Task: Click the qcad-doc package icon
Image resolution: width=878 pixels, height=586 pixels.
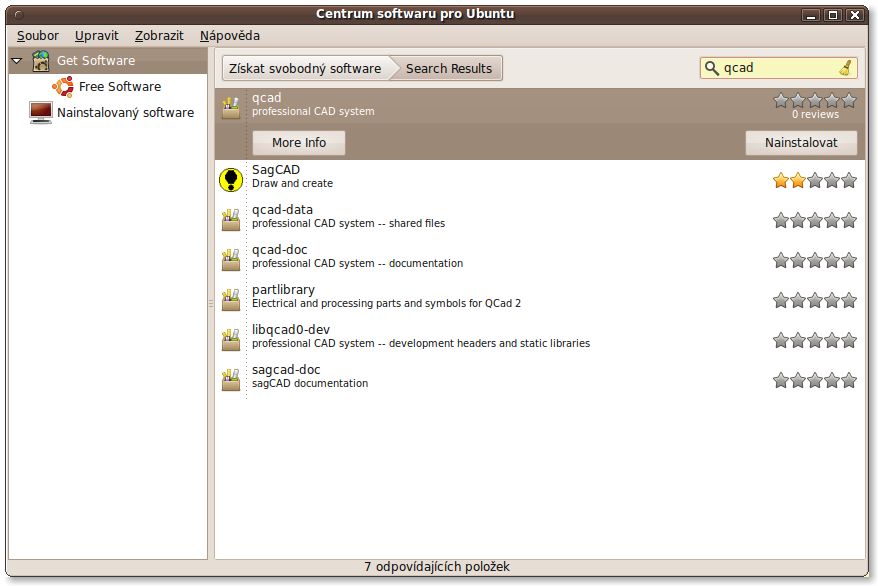Action: click(231, 260)
